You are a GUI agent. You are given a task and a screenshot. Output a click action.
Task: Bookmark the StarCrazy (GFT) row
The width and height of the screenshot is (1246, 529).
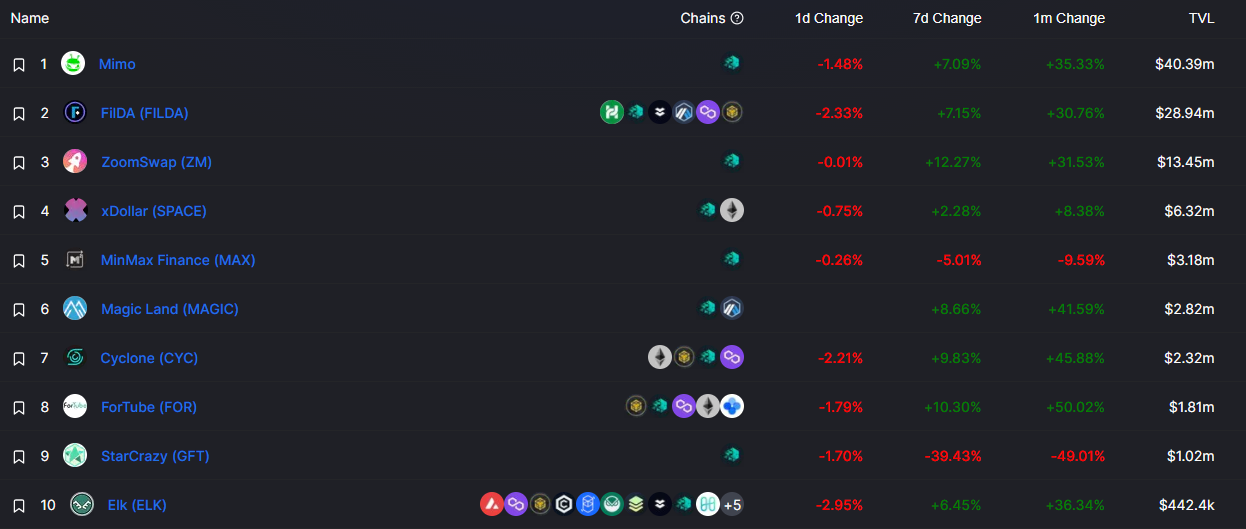18,456
